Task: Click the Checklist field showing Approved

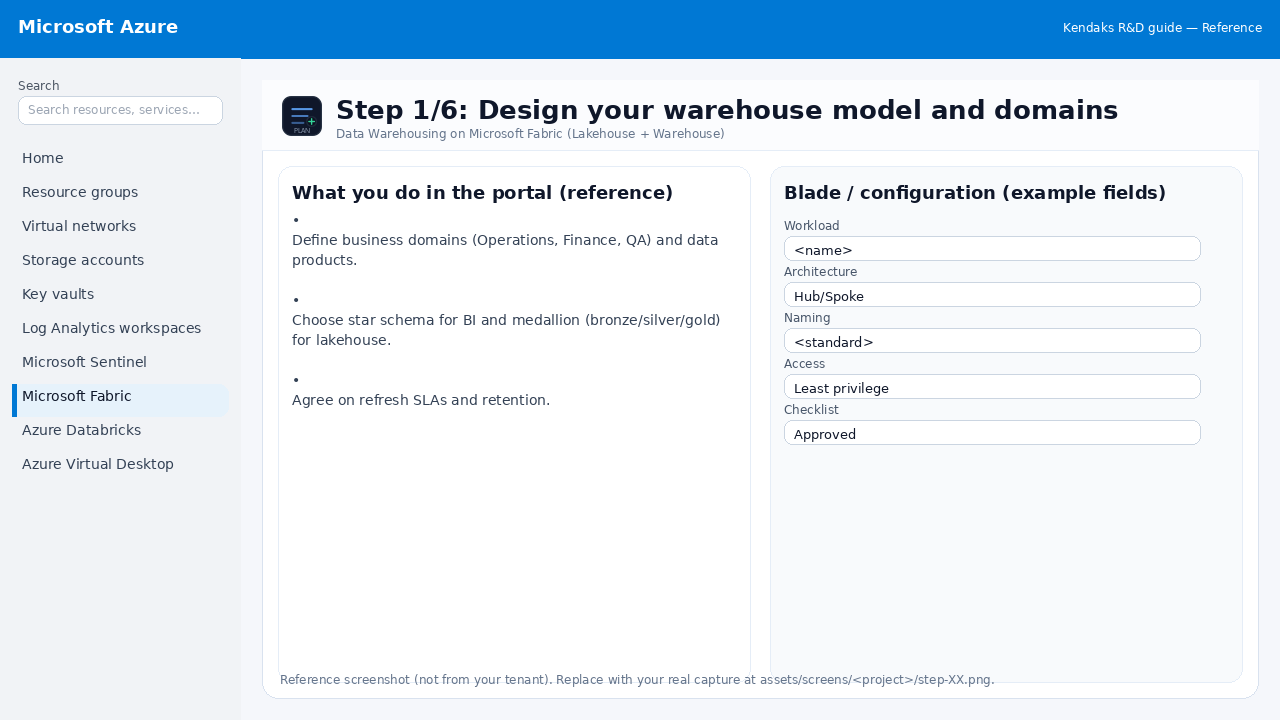Action: 992,433
